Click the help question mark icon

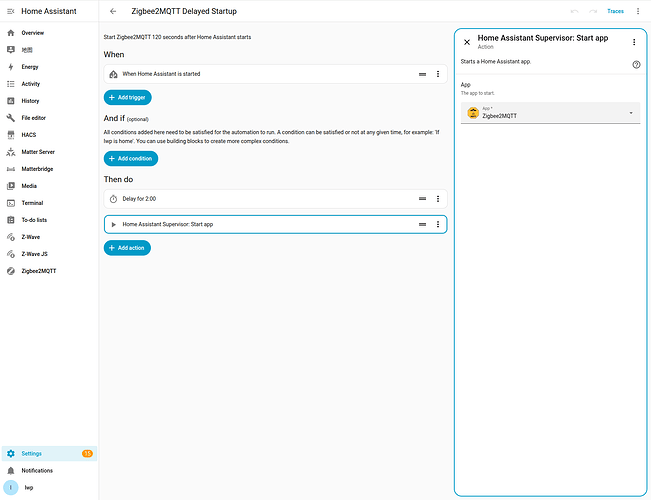coord(636,64)
